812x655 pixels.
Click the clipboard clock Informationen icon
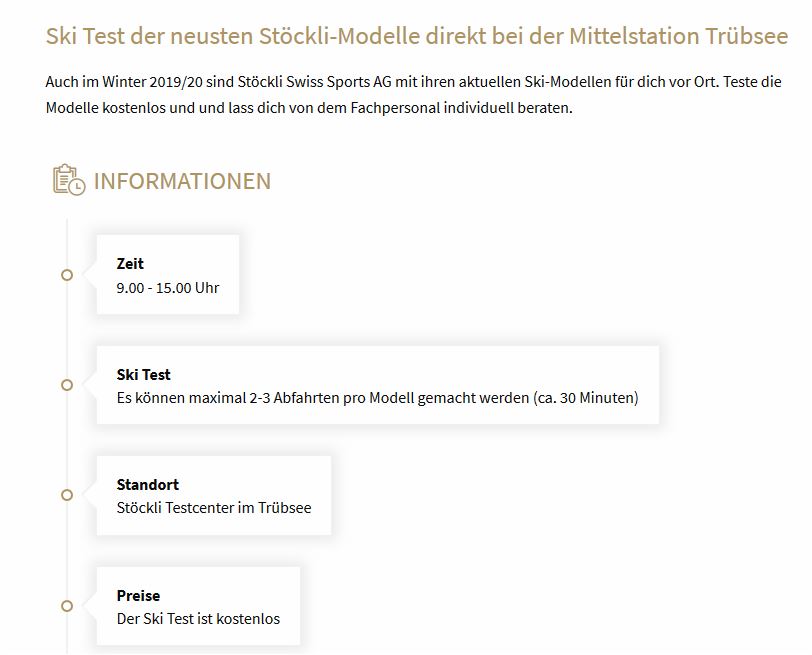69,180
